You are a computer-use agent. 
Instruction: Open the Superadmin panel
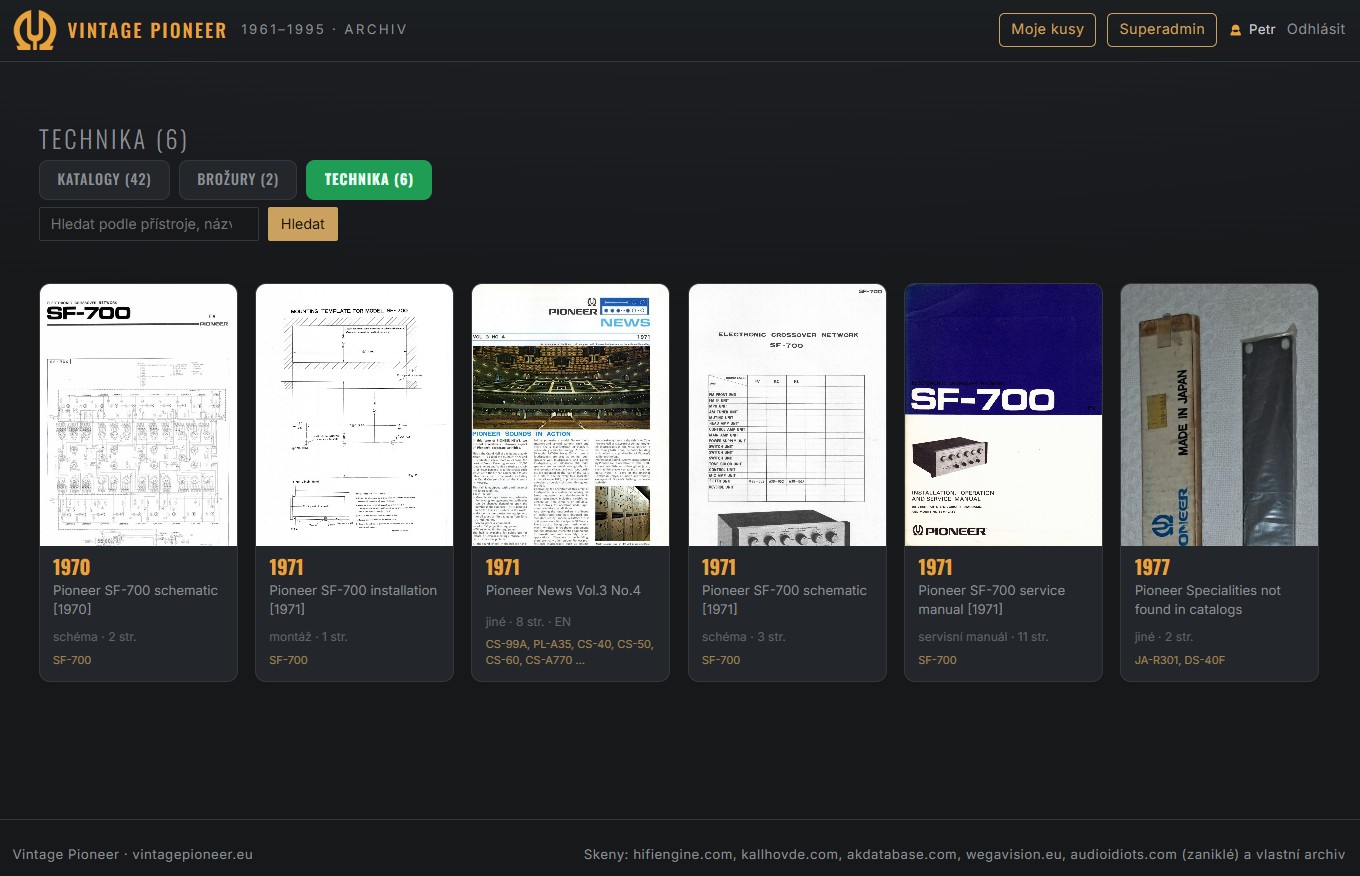1162,30
